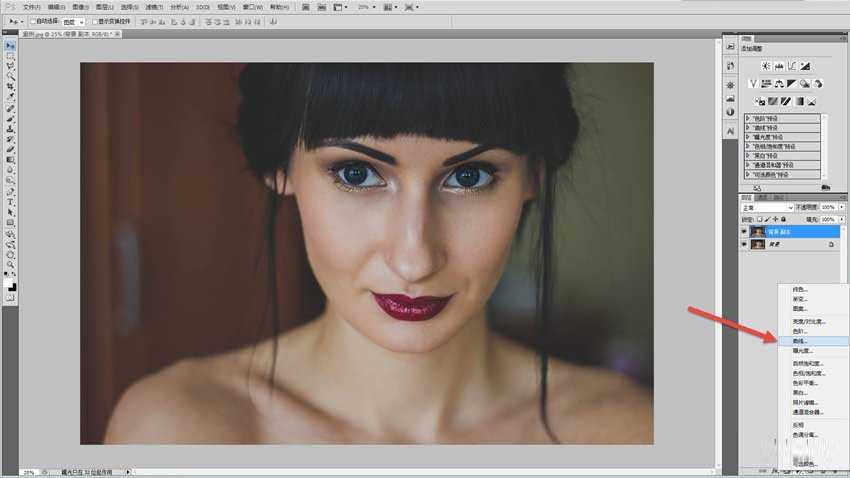Select the Crop tool

pos(10,86)
